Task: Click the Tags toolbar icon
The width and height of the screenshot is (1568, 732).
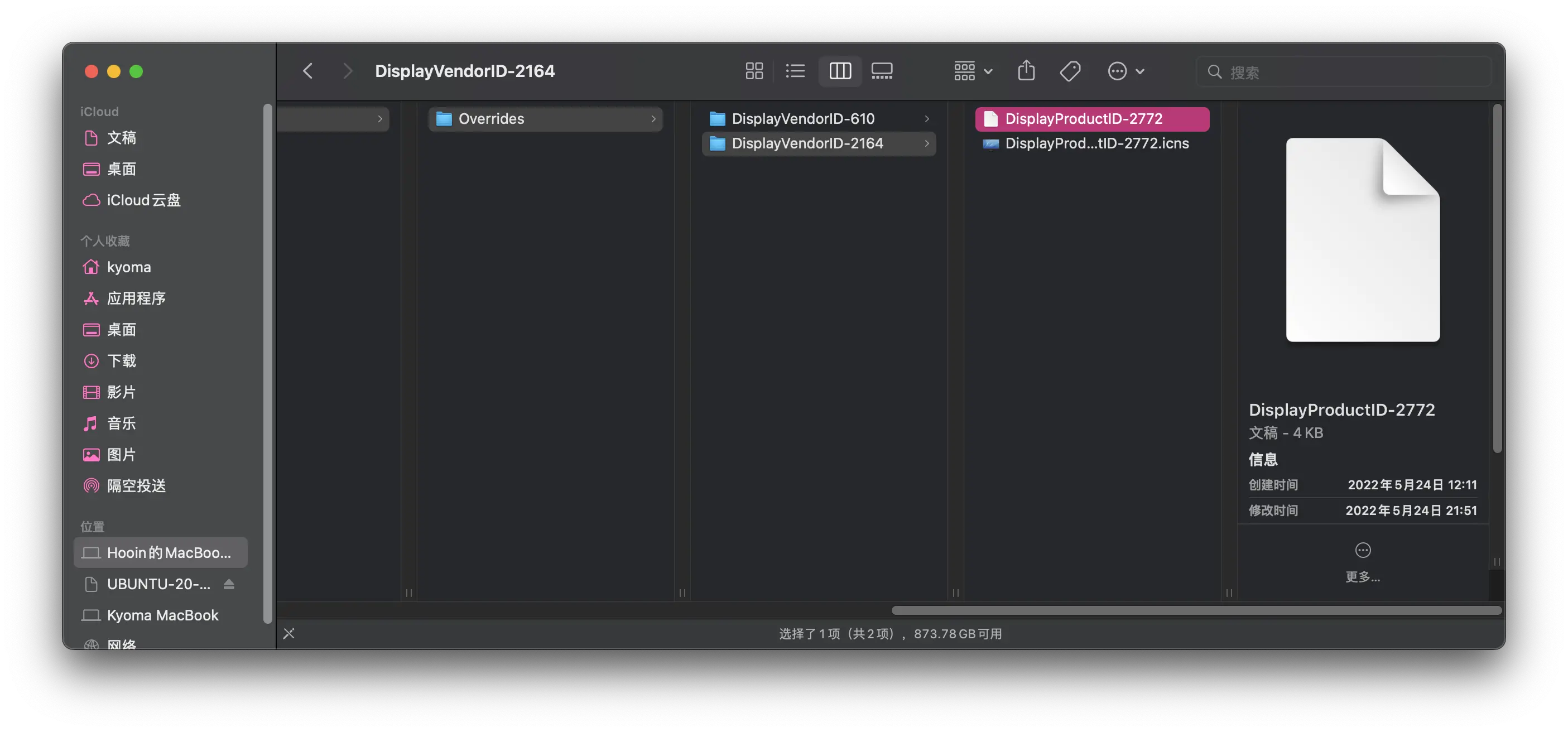Action: point(1070,71)
